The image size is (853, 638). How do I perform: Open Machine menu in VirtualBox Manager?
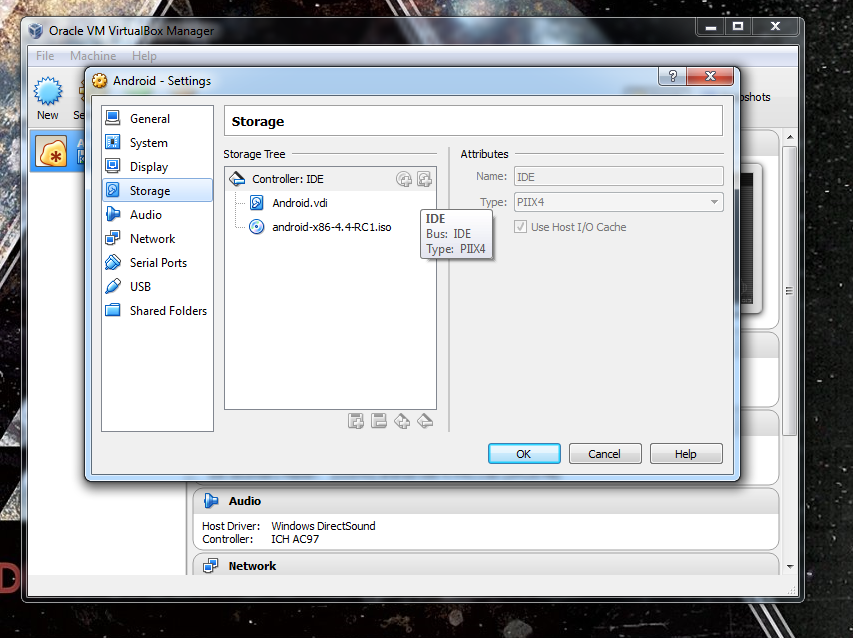[x=93, y=56]
